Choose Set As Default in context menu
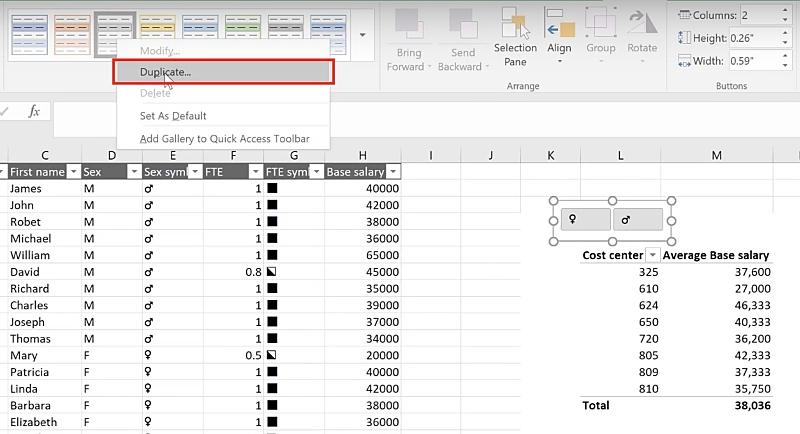This screenshot has height=434, width=800. pyautogui.click(x=173, y=116)
